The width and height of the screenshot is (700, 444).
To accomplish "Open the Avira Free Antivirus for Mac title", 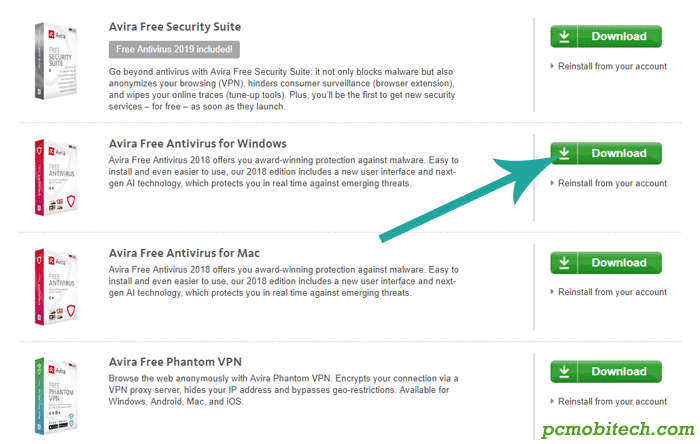I will pyautogui.click(x=184, y=253).
